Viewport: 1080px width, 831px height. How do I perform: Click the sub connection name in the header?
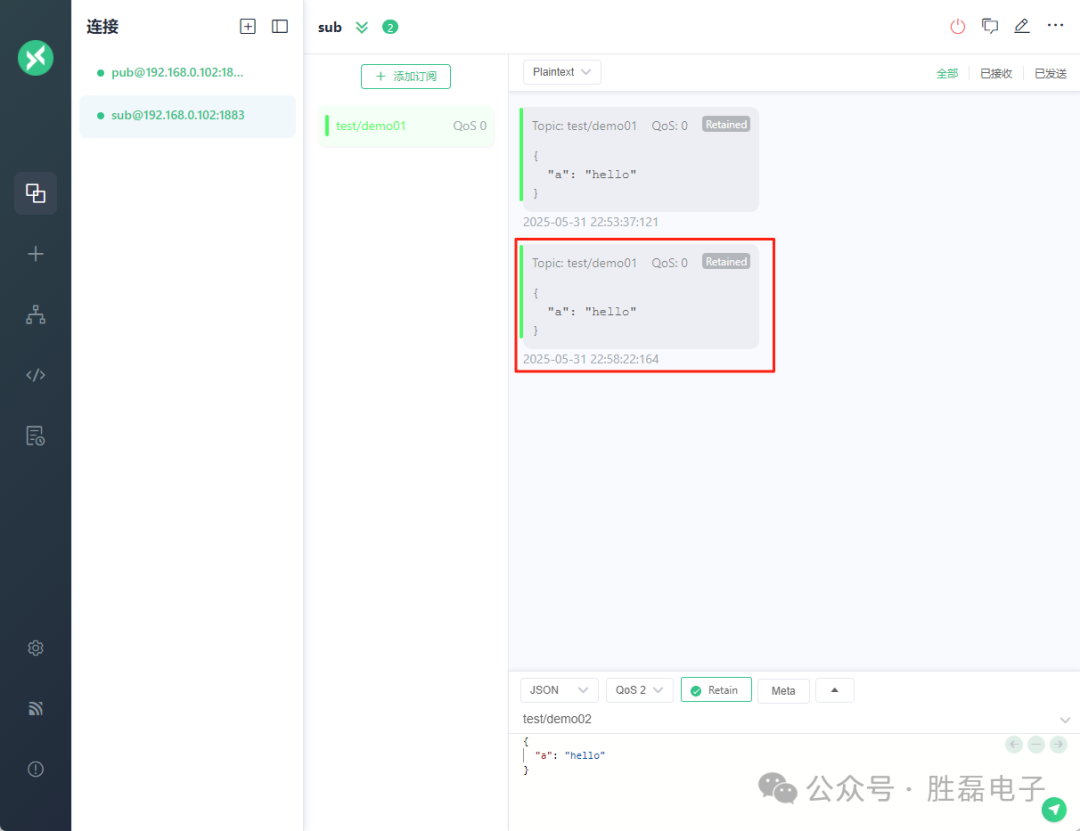[x=329, y=28]
